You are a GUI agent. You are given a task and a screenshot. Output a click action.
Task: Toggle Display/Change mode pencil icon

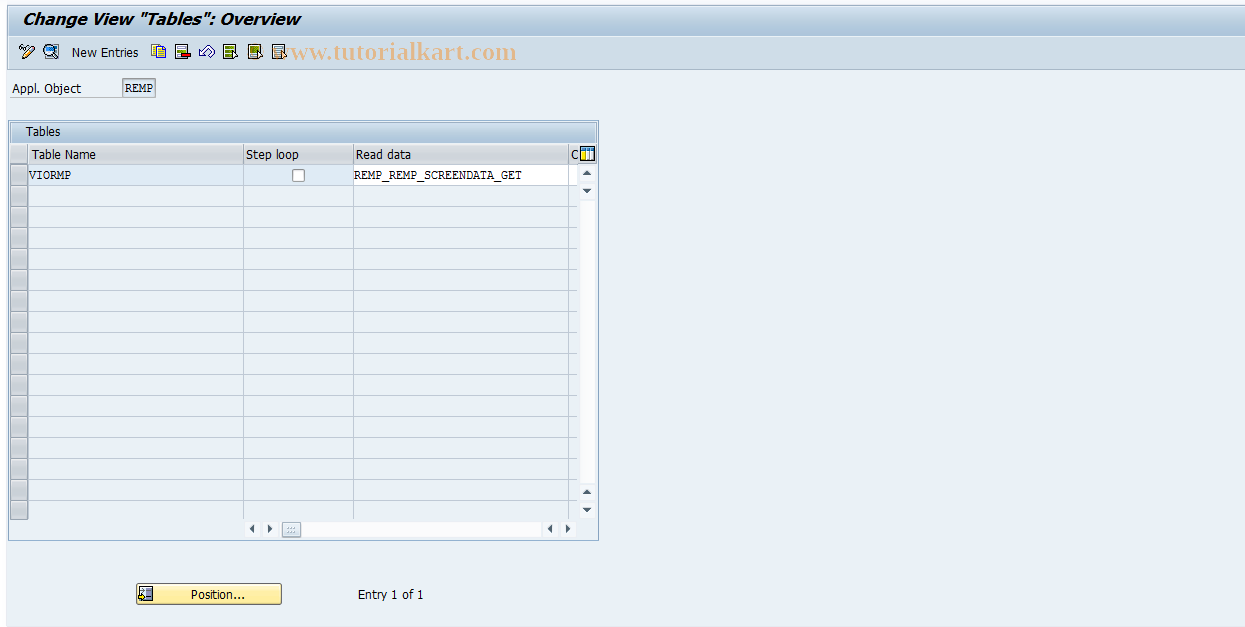pyautogui.click(x=27, y=52)
